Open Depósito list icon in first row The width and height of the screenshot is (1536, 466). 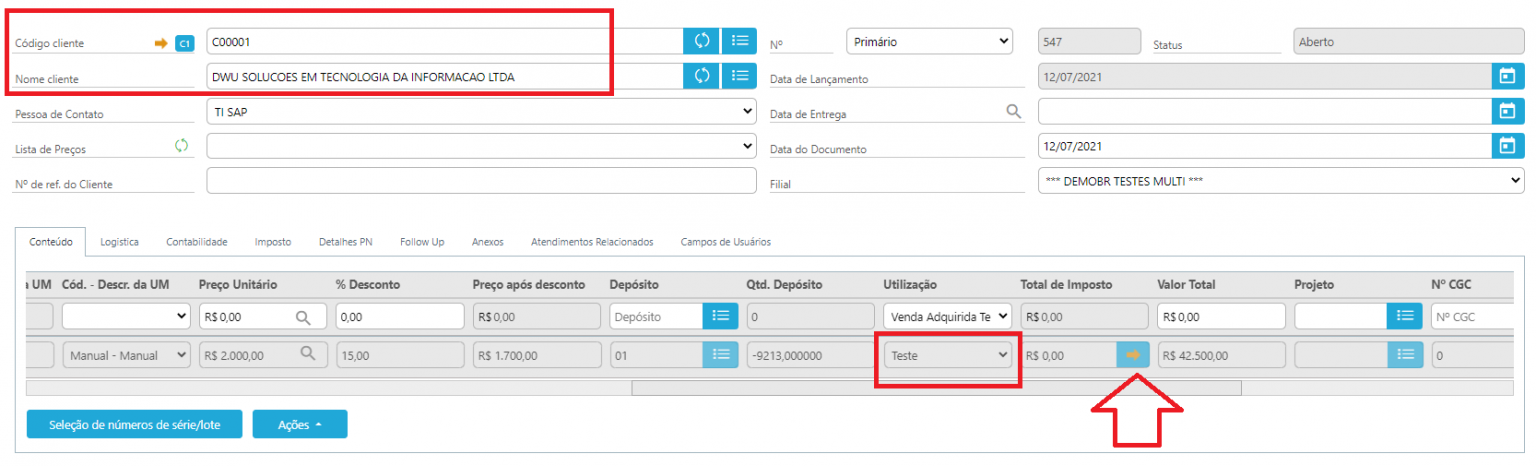click(x=719, y=316)
